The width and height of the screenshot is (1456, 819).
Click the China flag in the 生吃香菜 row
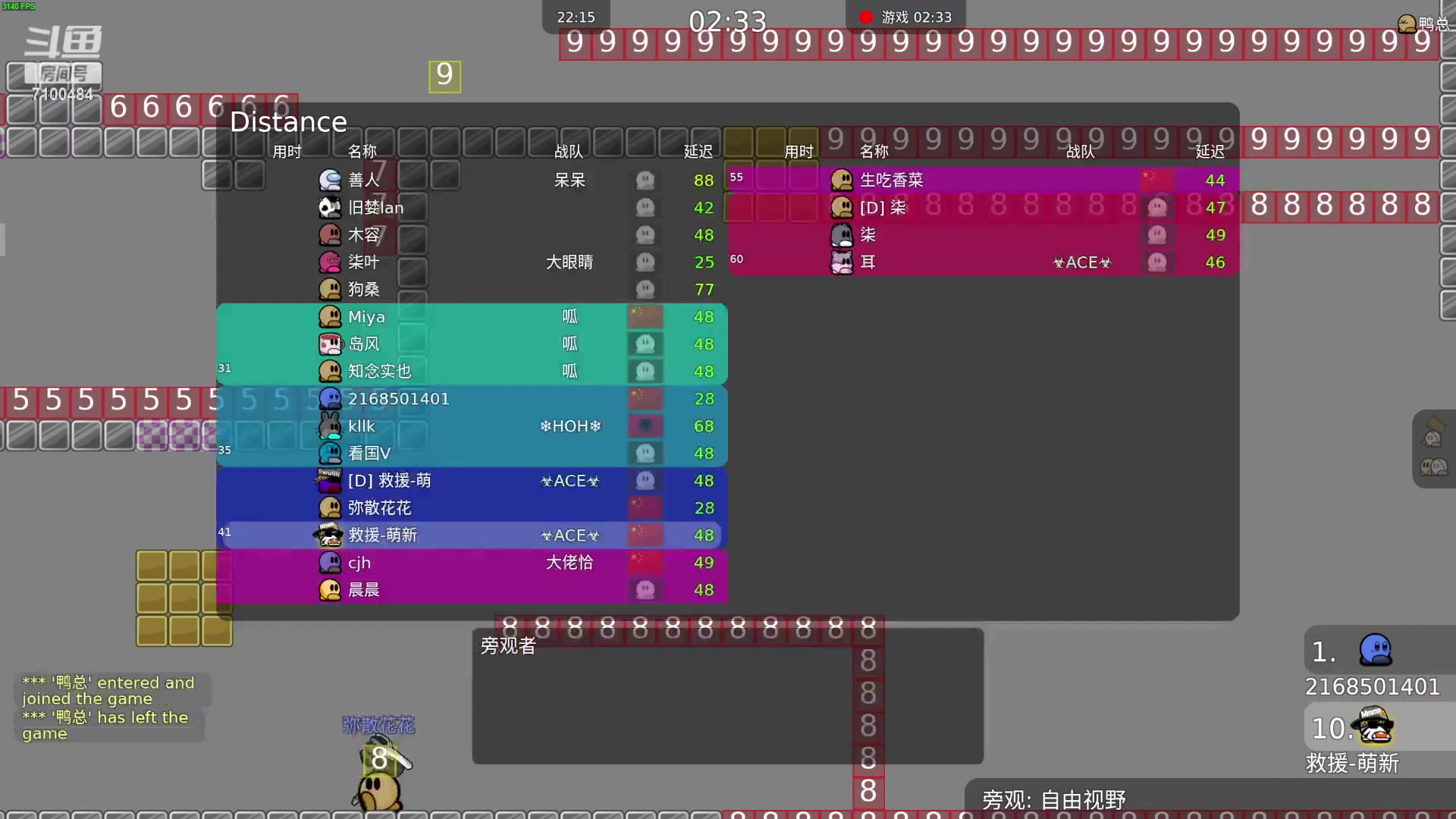(x=1157, y=180)
